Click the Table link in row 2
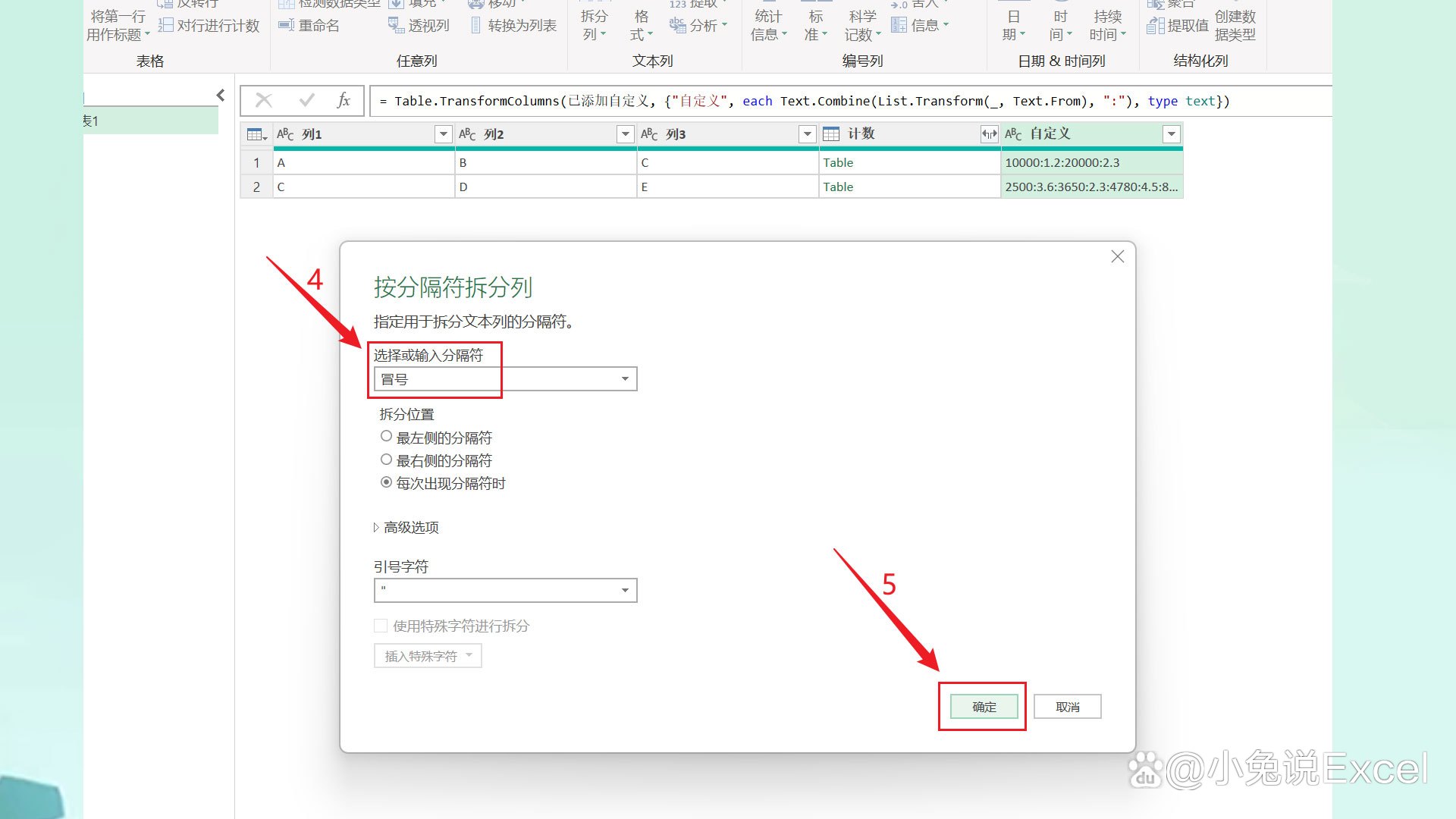Viewport: 1456px width, 819px height. (x=838, y=187)
